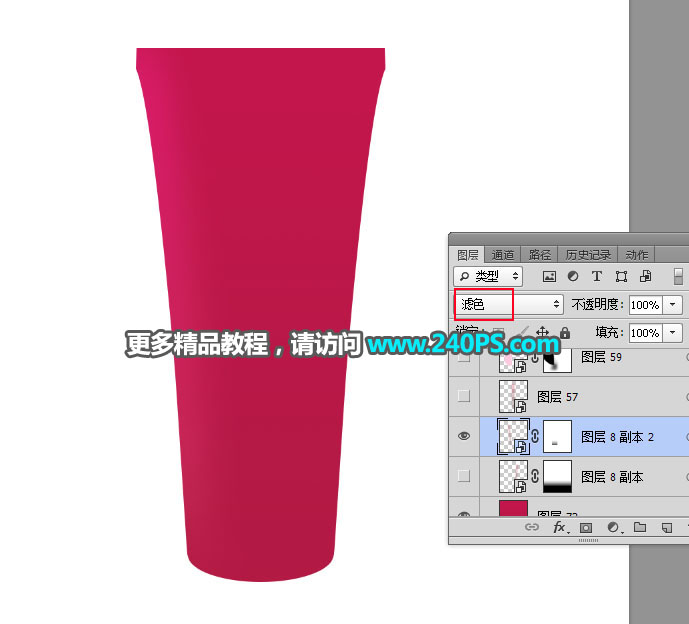Hide the 图层 8 副本 2 layer
The height and width of the screenshot is (624, 689).
click(x=464, y=436)
